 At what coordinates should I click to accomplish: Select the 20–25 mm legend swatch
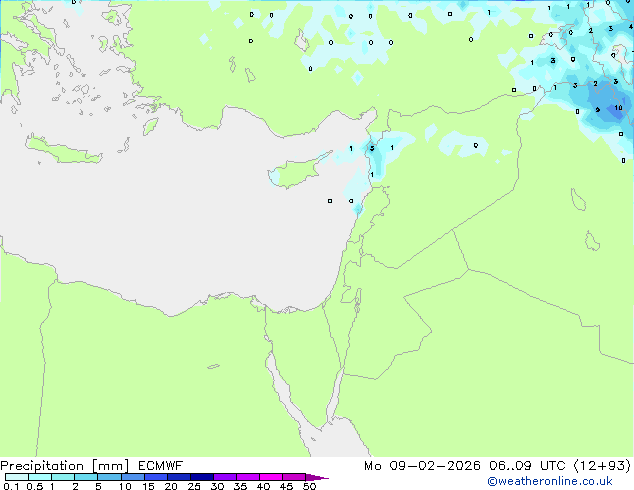pyautogui.click(x=179, y=477)
